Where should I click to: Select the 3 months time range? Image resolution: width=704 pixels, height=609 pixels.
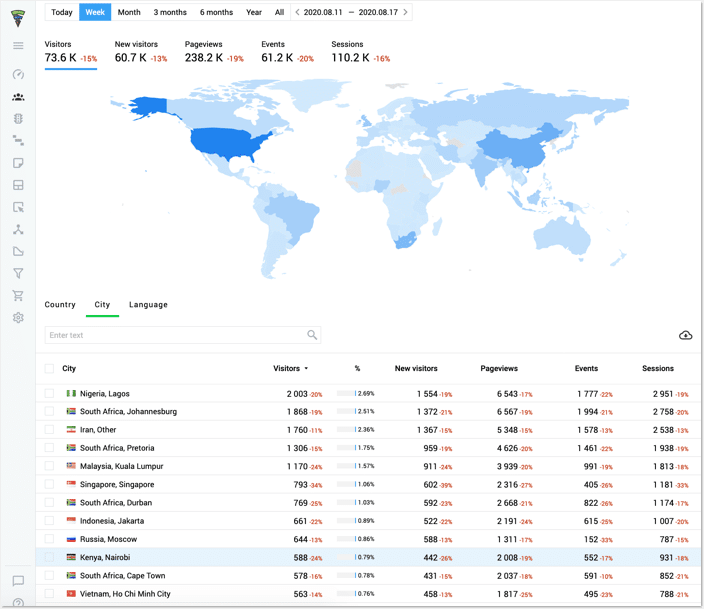pyautogui.click(x=169, y=12)
